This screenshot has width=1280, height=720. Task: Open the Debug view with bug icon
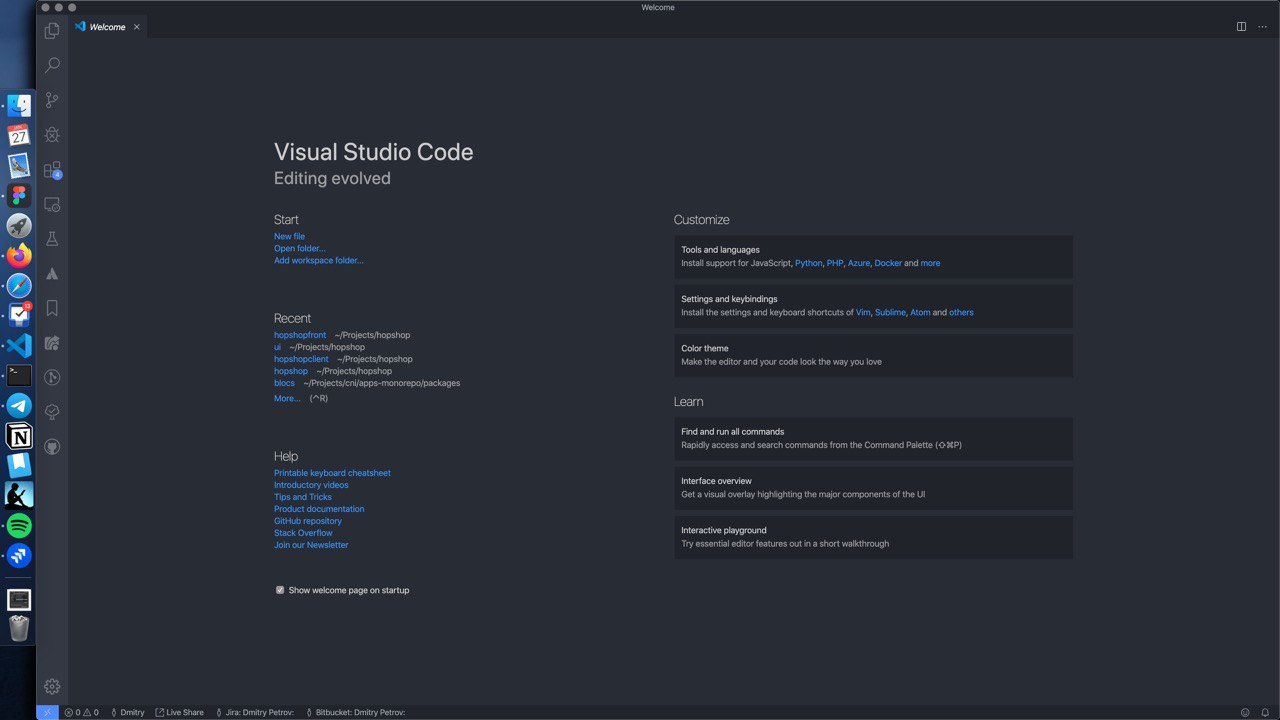[x=52, y=134]
